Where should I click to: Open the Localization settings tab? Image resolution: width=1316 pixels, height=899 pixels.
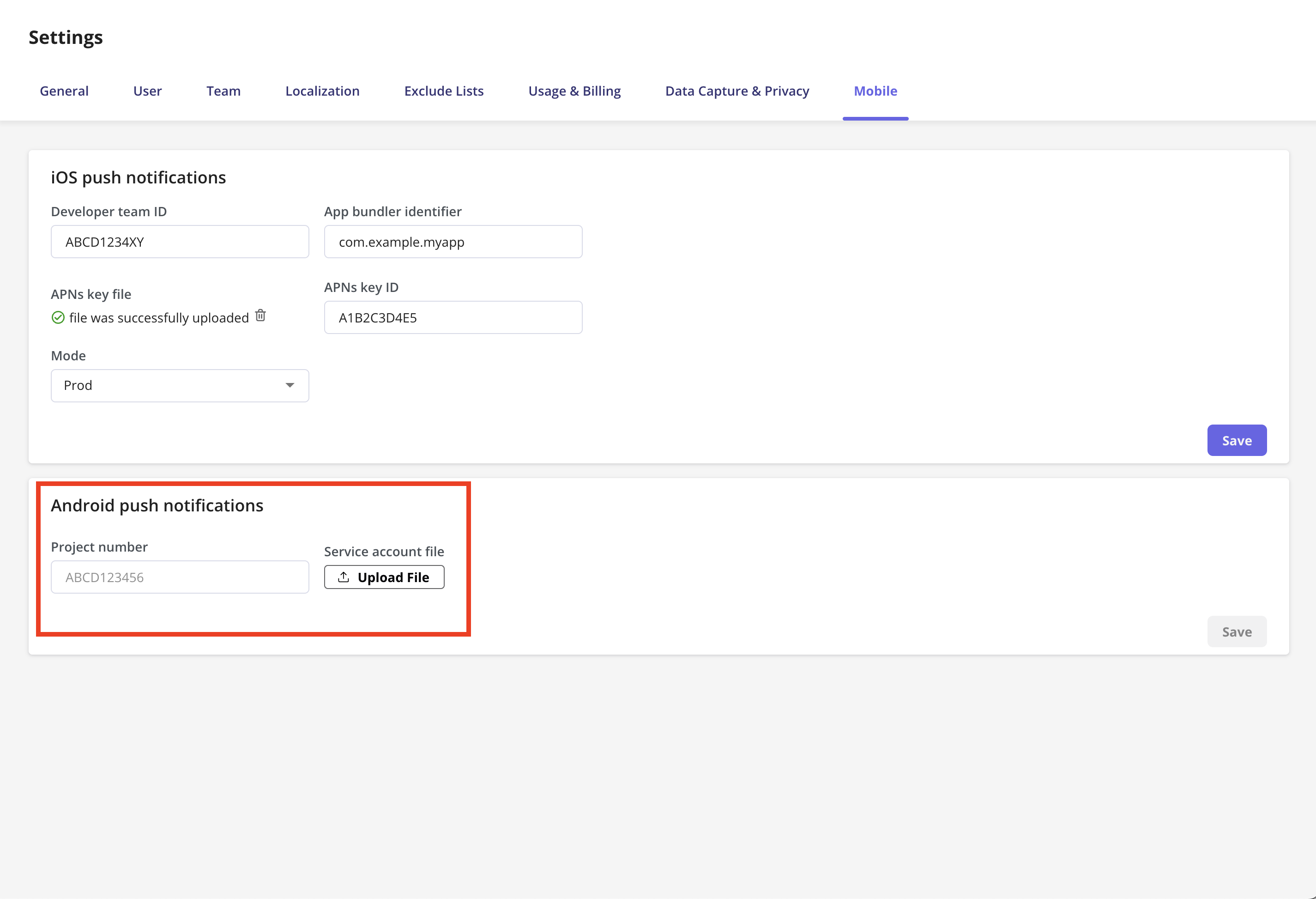[322, 91]
